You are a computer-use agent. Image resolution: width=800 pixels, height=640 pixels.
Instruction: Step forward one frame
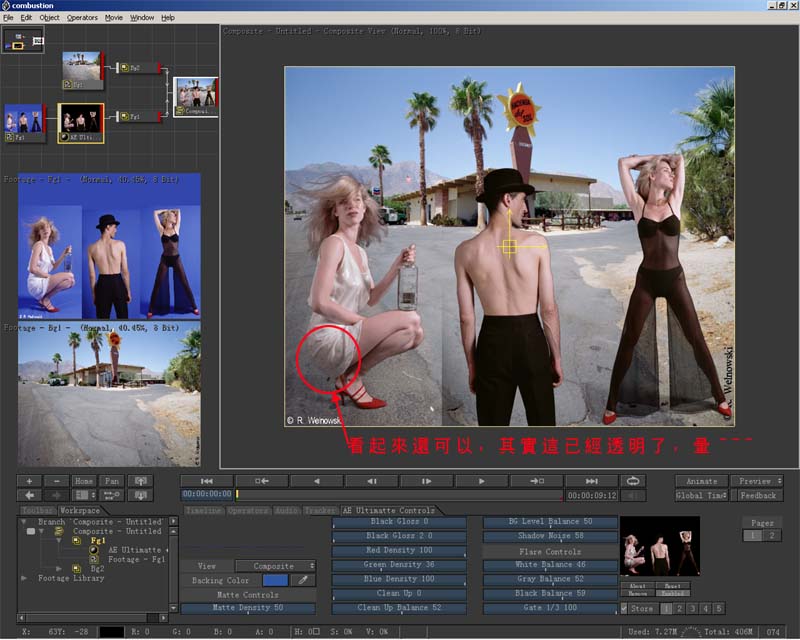[427, 481]
